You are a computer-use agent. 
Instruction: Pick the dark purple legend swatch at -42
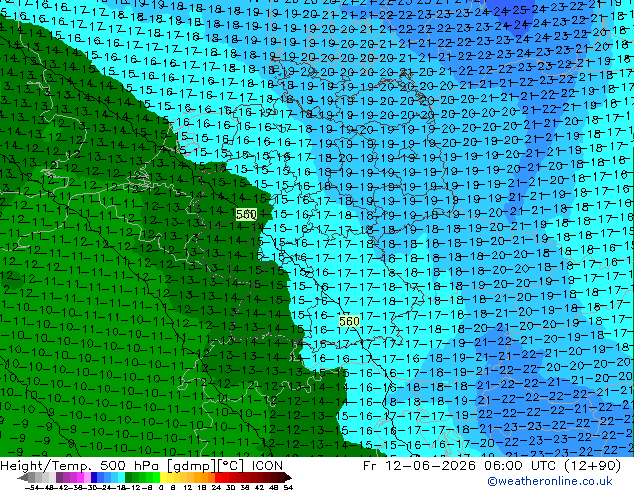click(x=59, y=477)
